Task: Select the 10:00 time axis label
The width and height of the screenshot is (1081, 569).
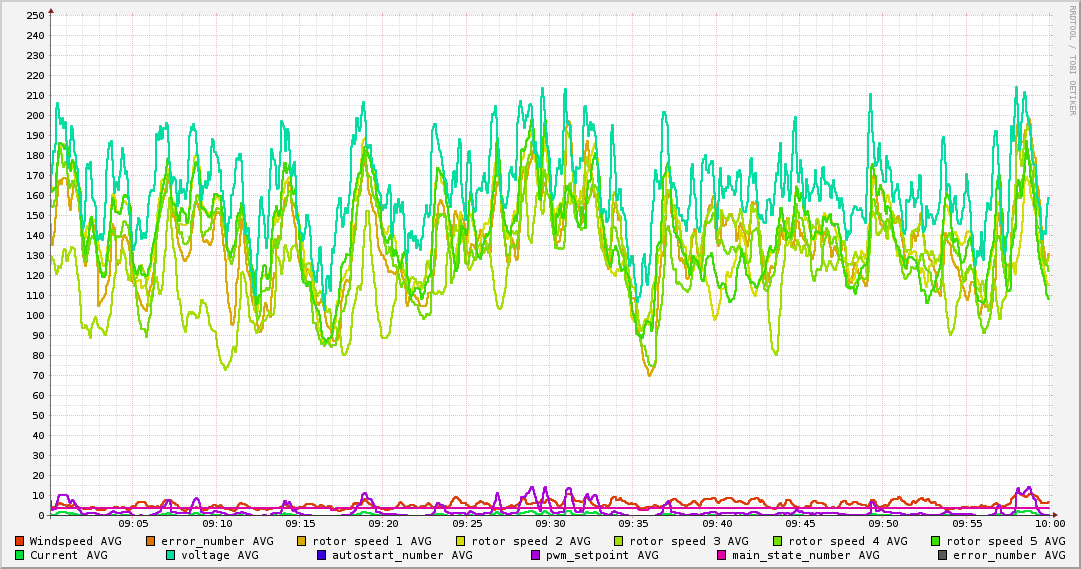Action: 1049,523
